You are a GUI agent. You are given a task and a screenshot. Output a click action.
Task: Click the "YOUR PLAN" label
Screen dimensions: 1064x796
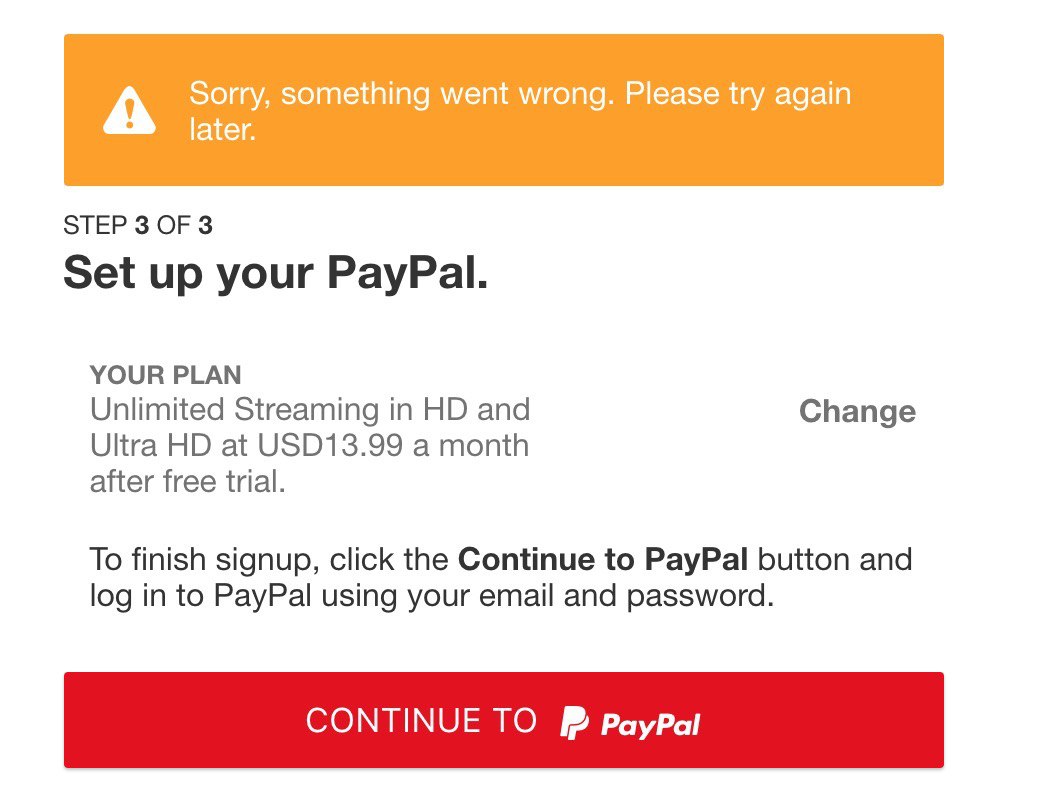(165, 376)
